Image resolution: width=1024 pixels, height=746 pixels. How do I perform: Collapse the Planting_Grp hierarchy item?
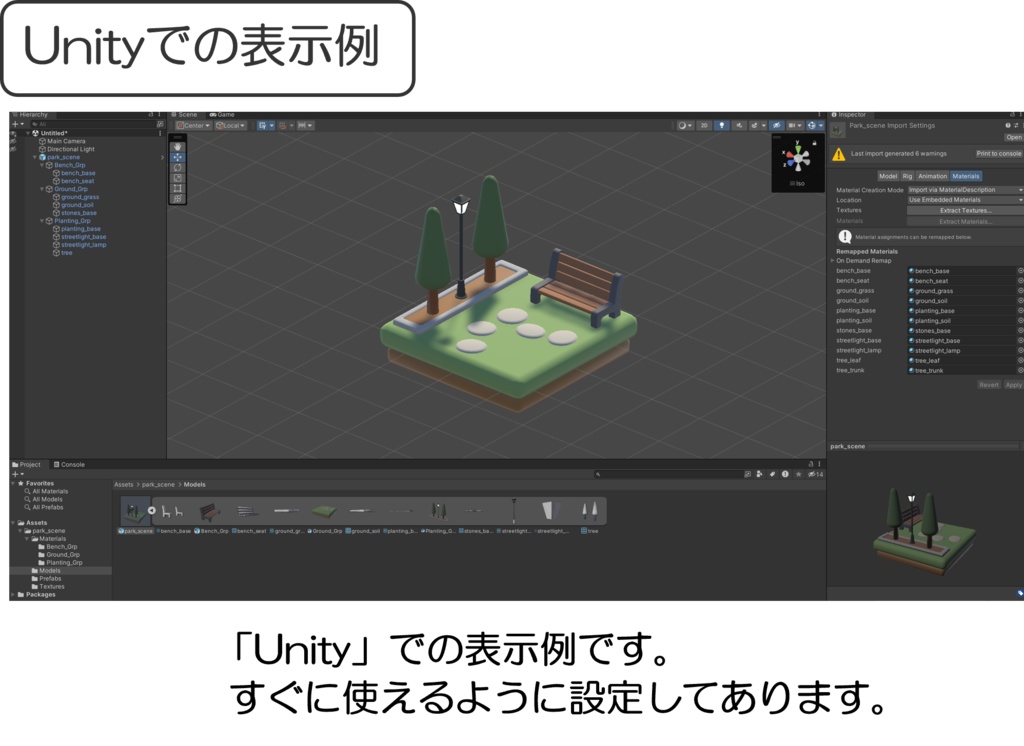[x=42, y=221]
